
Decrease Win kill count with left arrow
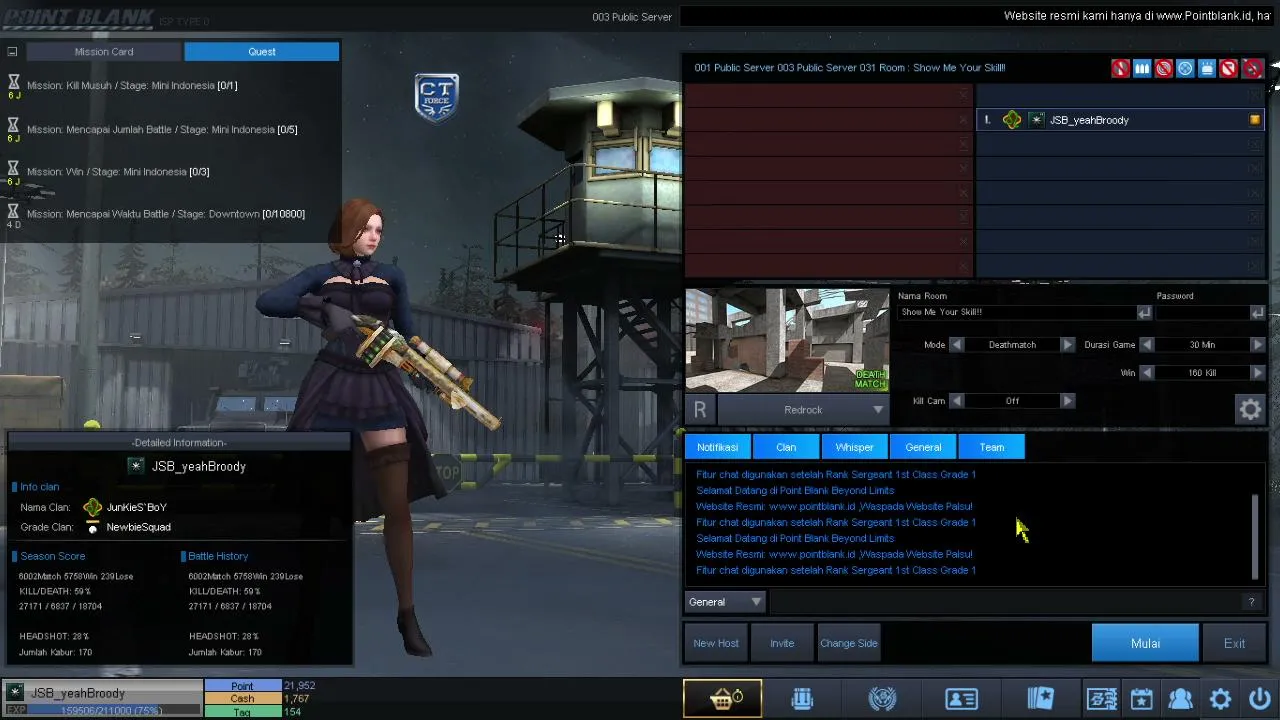pyautogui.click(x=1147, y=373)
